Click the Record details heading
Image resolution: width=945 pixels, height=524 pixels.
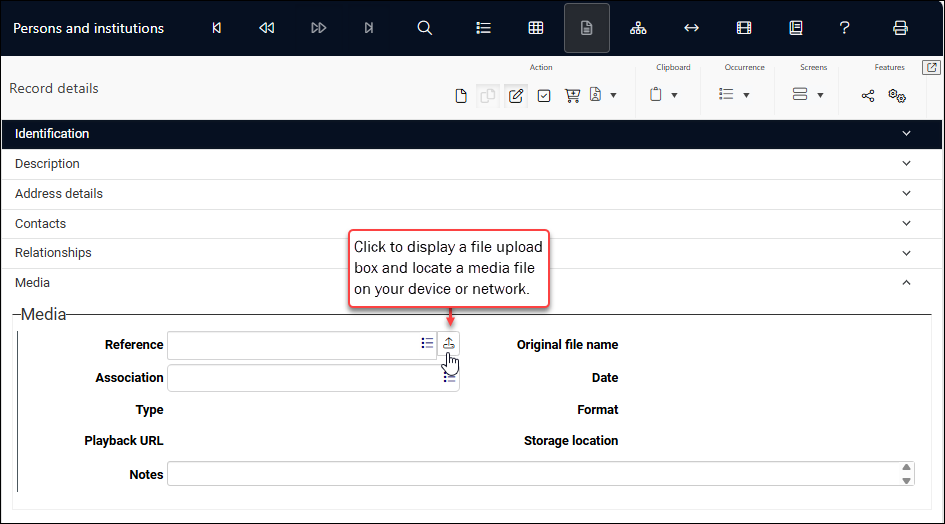[x=54, y=89]
